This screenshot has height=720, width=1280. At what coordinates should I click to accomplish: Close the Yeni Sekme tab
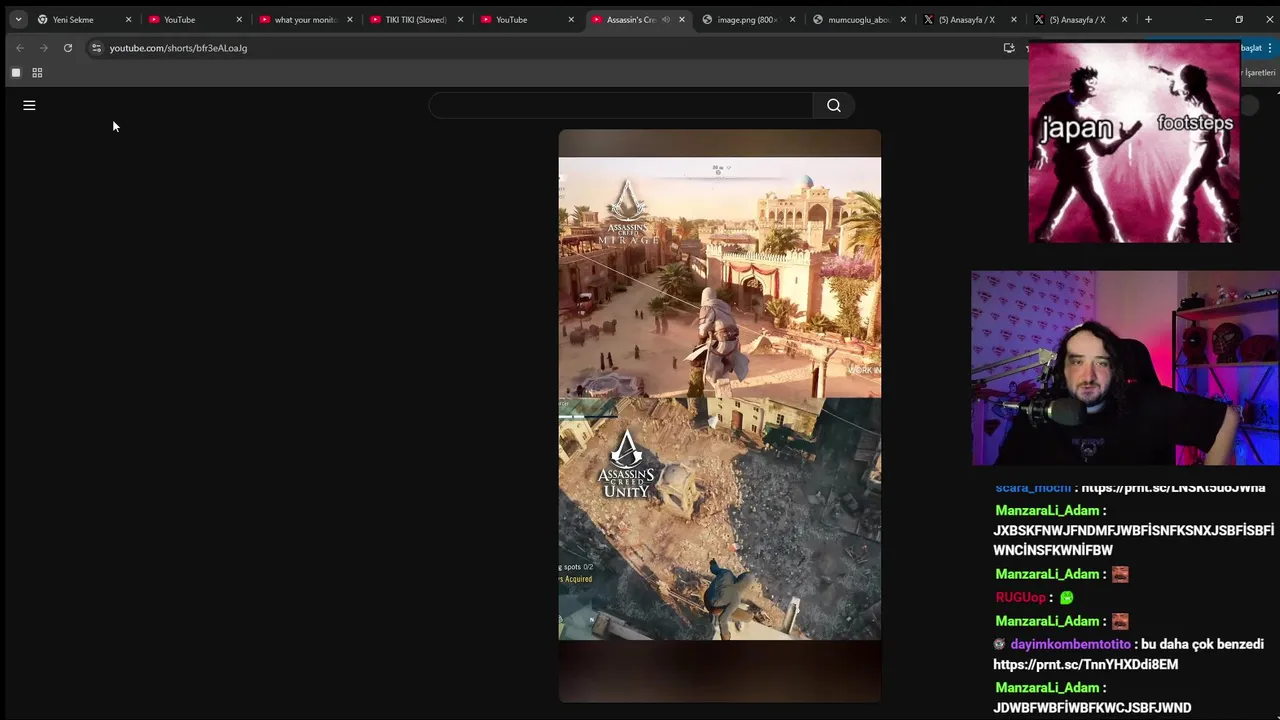[128, 19]
